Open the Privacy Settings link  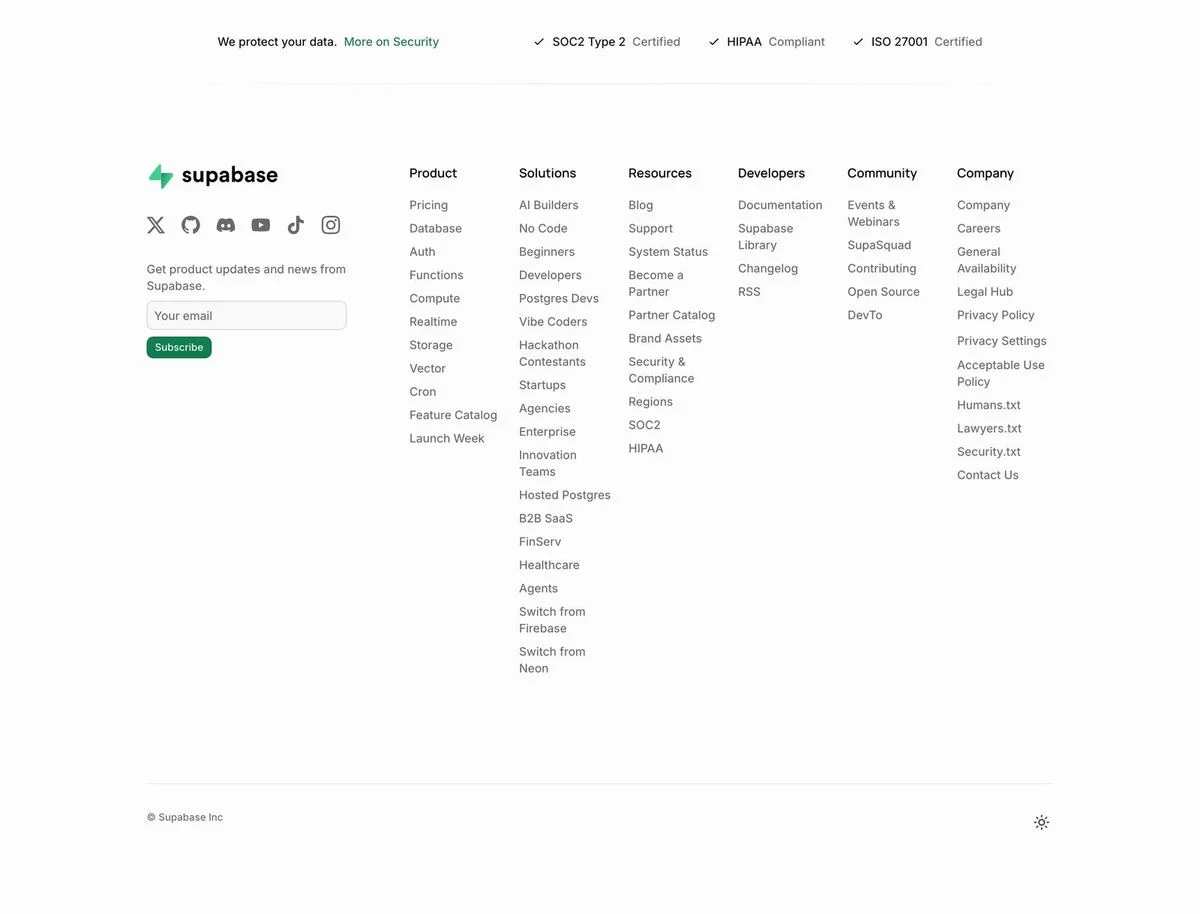click(1001, 341)
